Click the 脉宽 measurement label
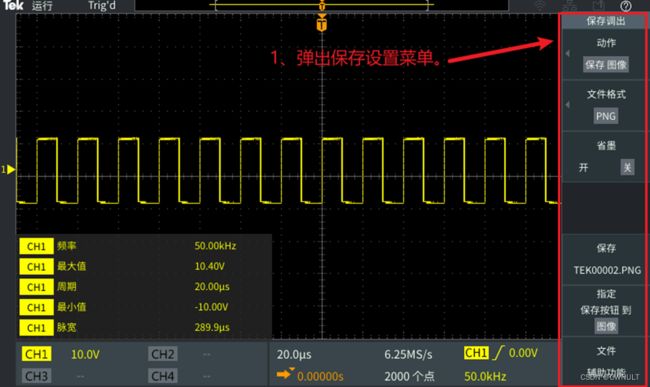The image size is (650, 387). (67, 327)
